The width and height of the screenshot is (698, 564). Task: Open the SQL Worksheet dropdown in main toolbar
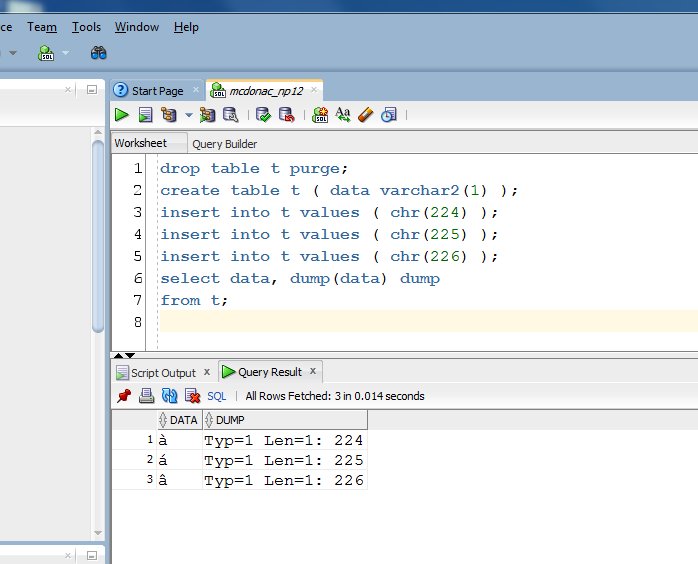click(x=67, y=52)
